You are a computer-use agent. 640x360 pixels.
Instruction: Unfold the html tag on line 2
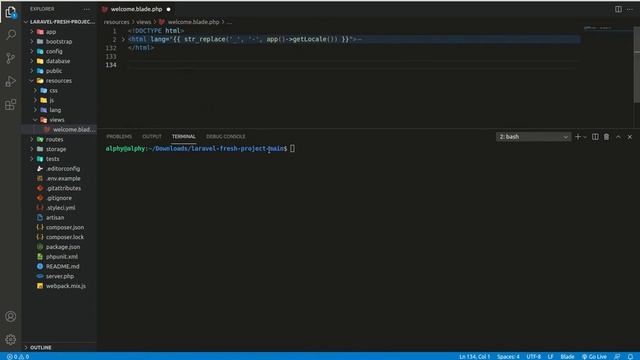coord(123,39)
